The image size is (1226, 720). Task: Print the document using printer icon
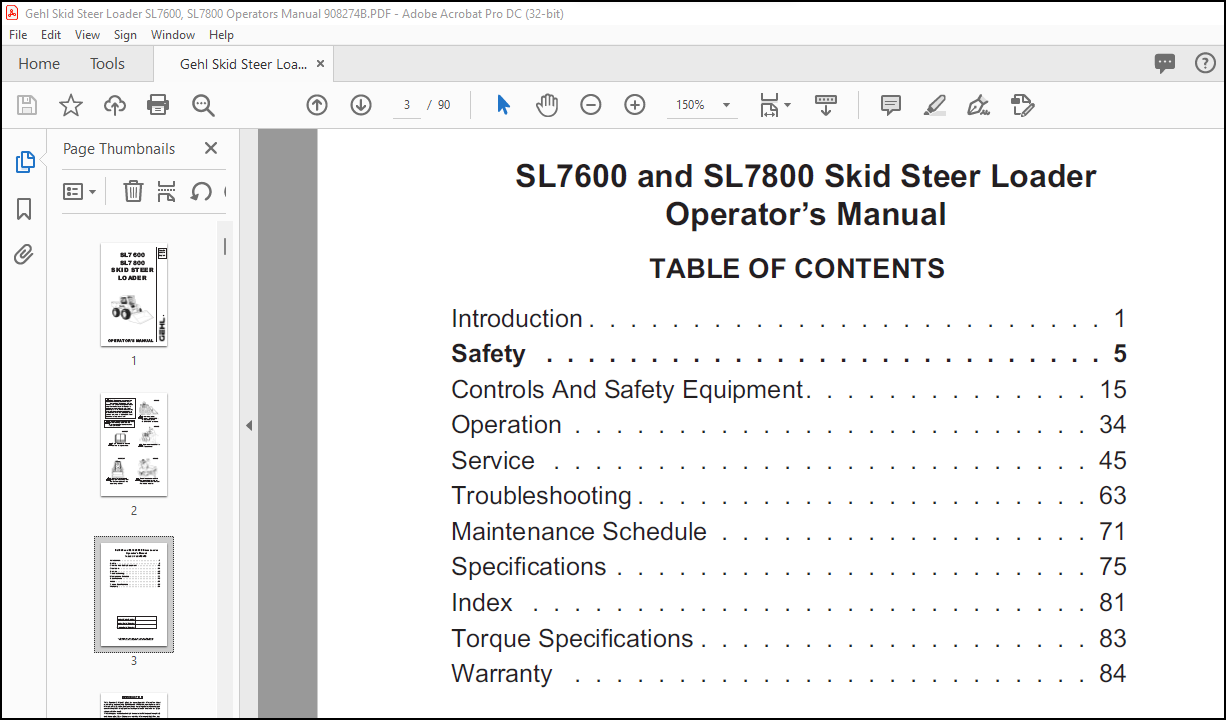pos(158,105)
